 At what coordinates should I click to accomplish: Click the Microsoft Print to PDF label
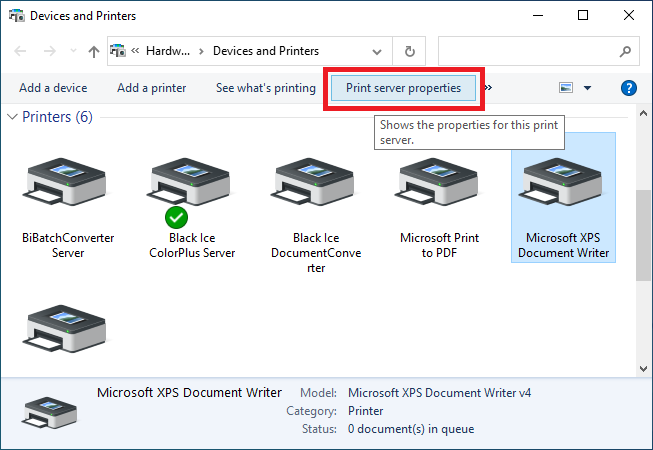[439, 245]
